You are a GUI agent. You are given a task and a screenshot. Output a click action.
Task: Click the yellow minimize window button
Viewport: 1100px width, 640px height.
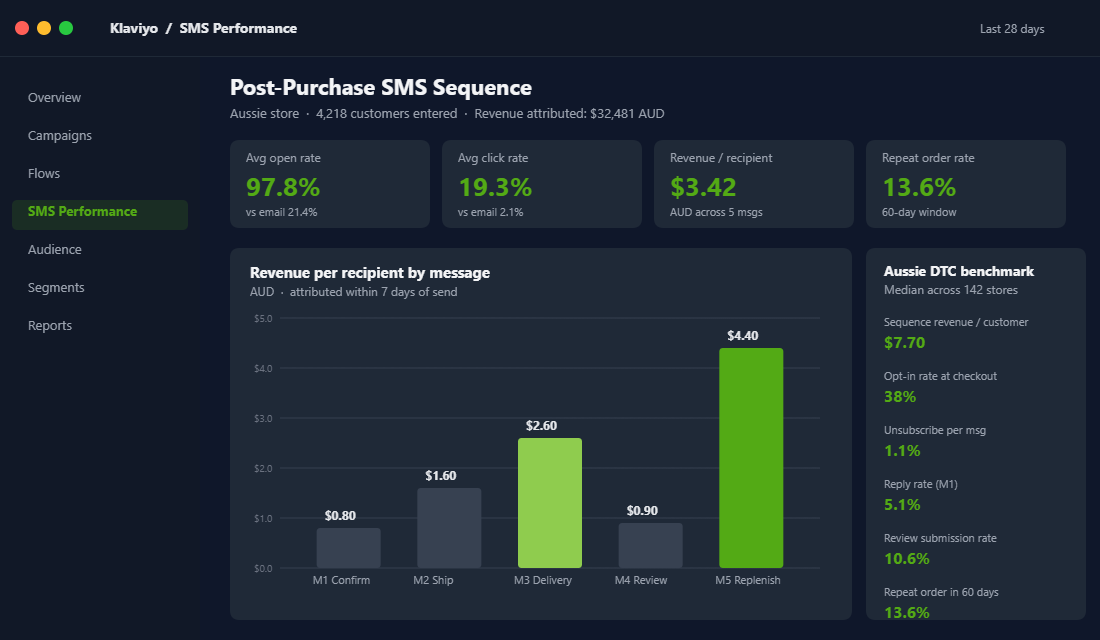pos(44,28)
